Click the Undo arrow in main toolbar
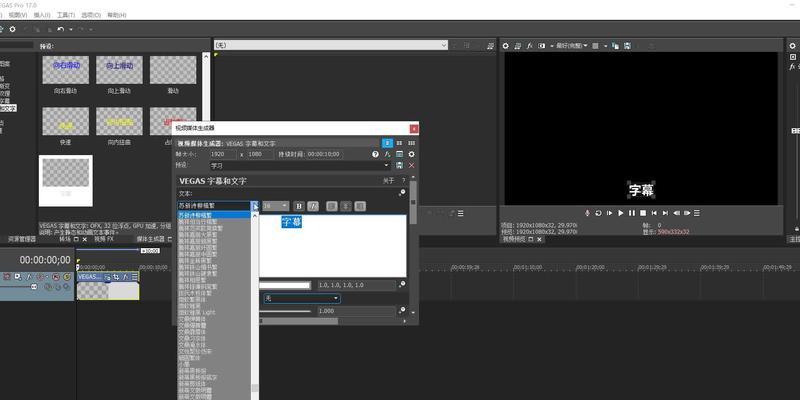The height and width of the screenshot is (400, 800). 61,30
